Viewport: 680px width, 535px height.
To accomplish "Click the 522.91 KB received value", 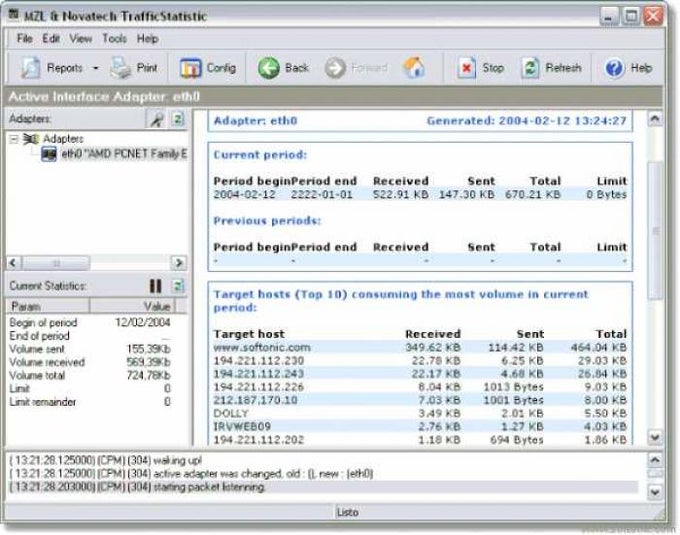I will click(x=400, y=195).
